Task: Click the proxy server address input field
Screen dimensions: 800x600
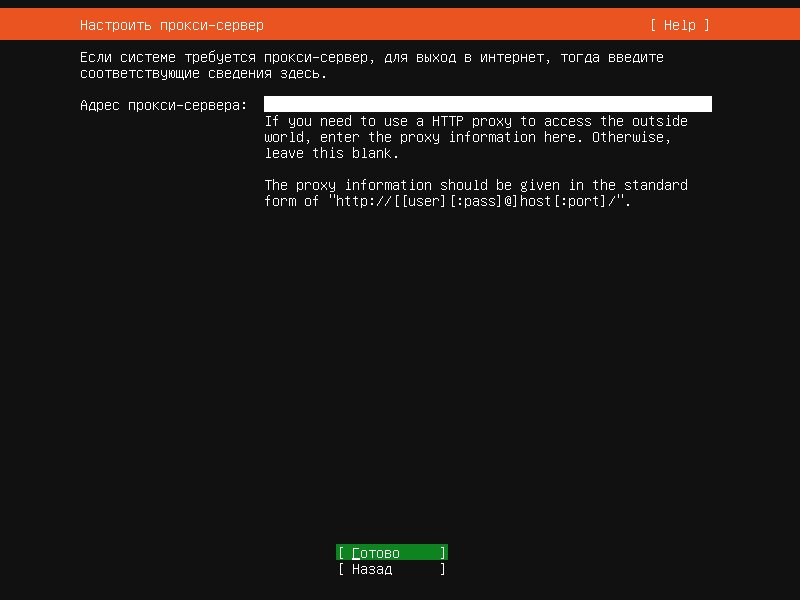Action: click(487, 104)
